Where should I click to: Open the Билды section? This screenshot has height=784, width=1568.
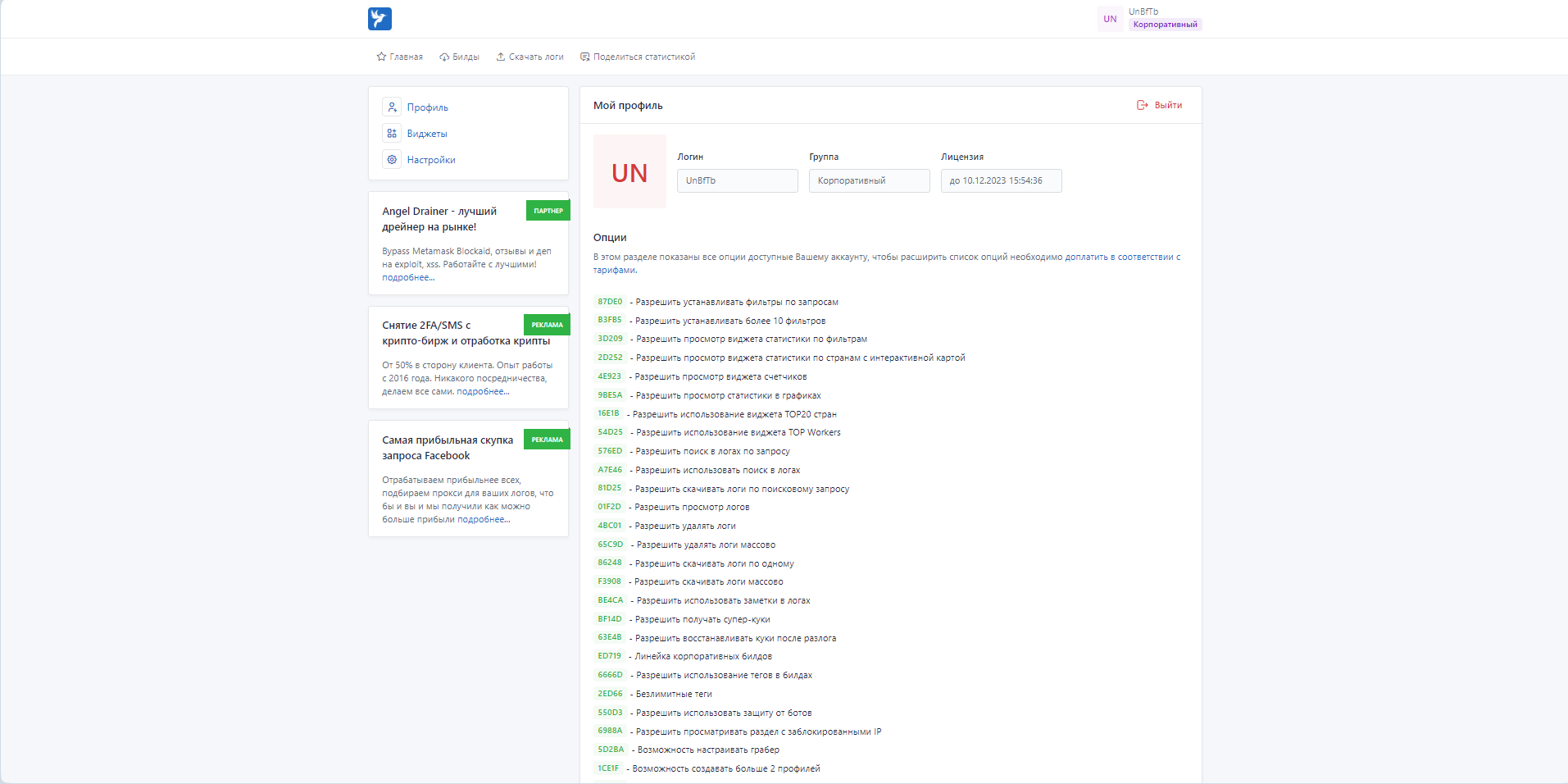pyautogui.click(x=459, y=57)
